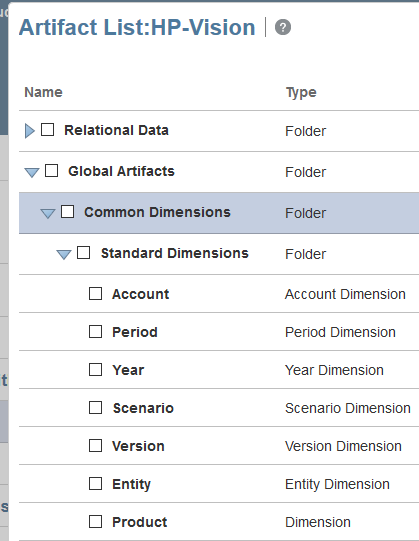Tick the Entity dimension checkbox

(96, 484)
